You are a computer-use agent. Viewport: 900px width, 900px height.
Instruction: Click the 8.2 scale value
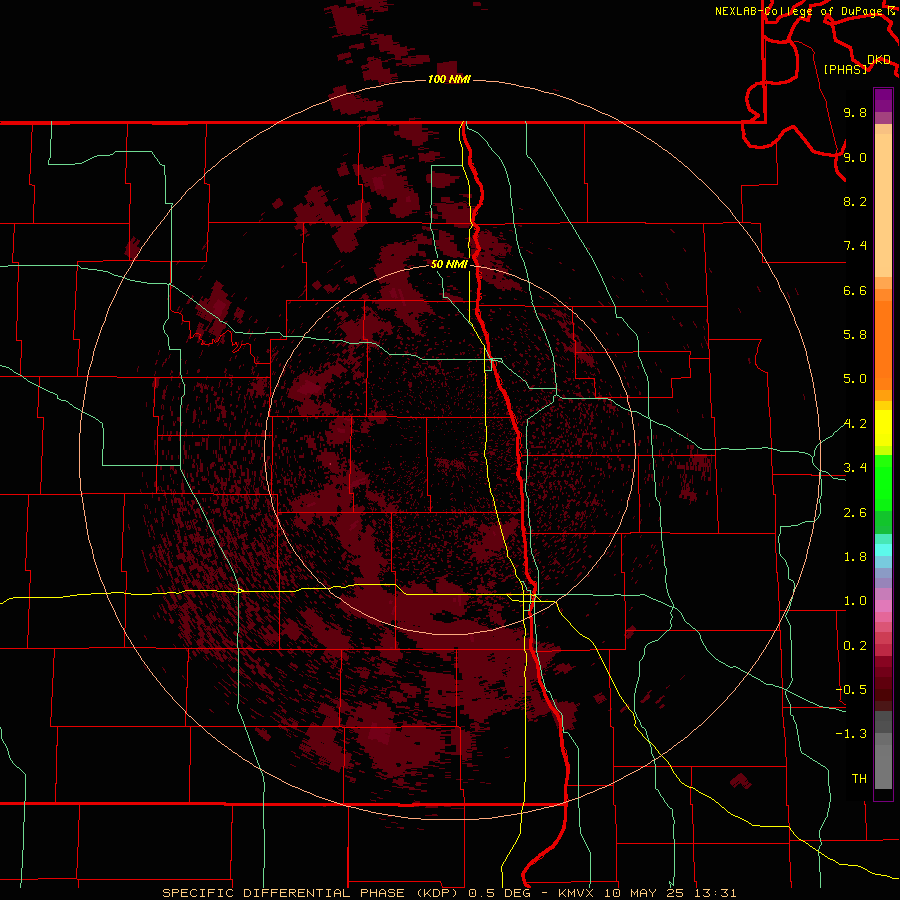coord(855,201)
